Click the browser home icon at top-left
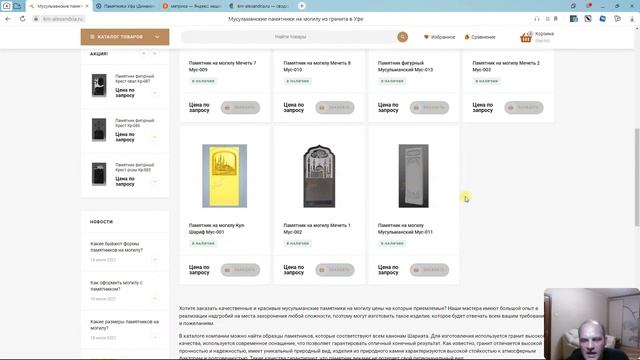 point(6,6)
